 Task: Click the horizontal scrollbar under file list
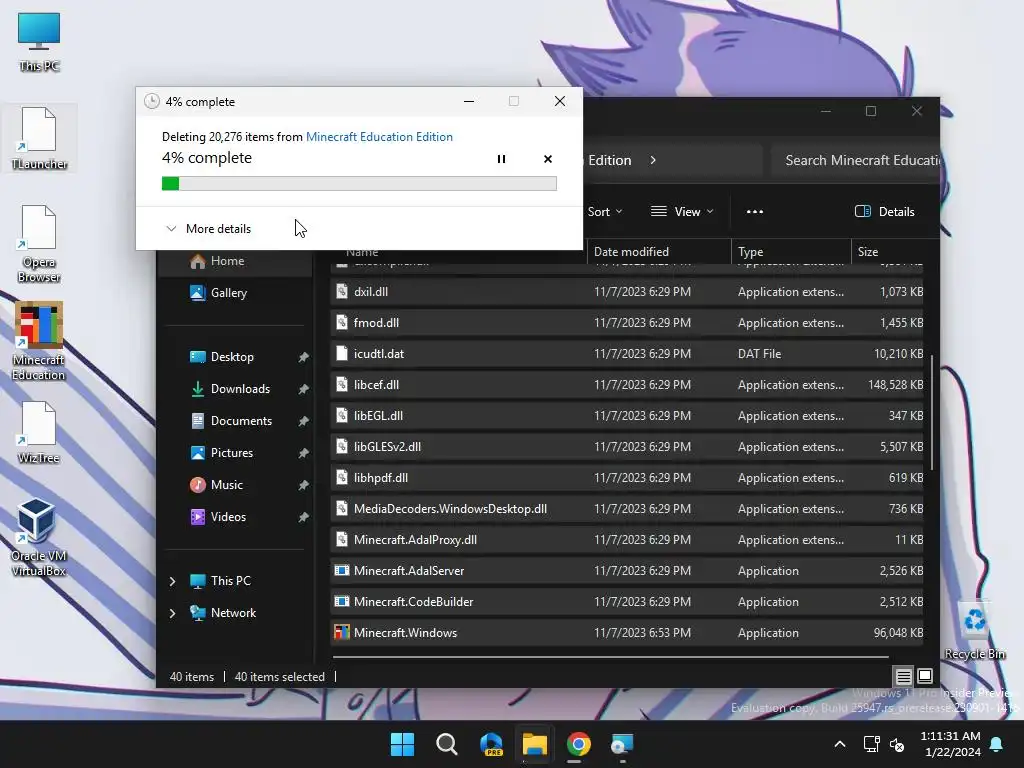coord(611,656)
